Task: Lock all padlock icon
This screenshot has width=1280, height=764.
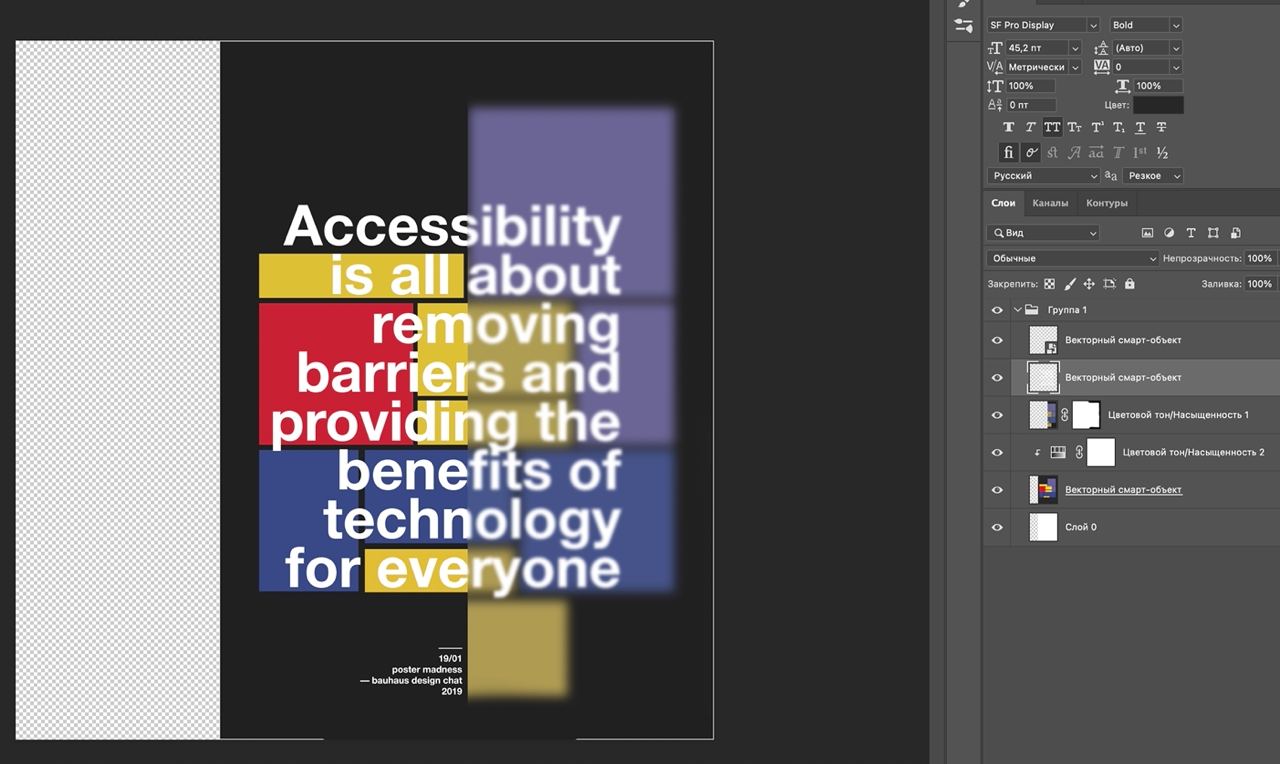Action: pyautogui.click(x=1129, y=284)
